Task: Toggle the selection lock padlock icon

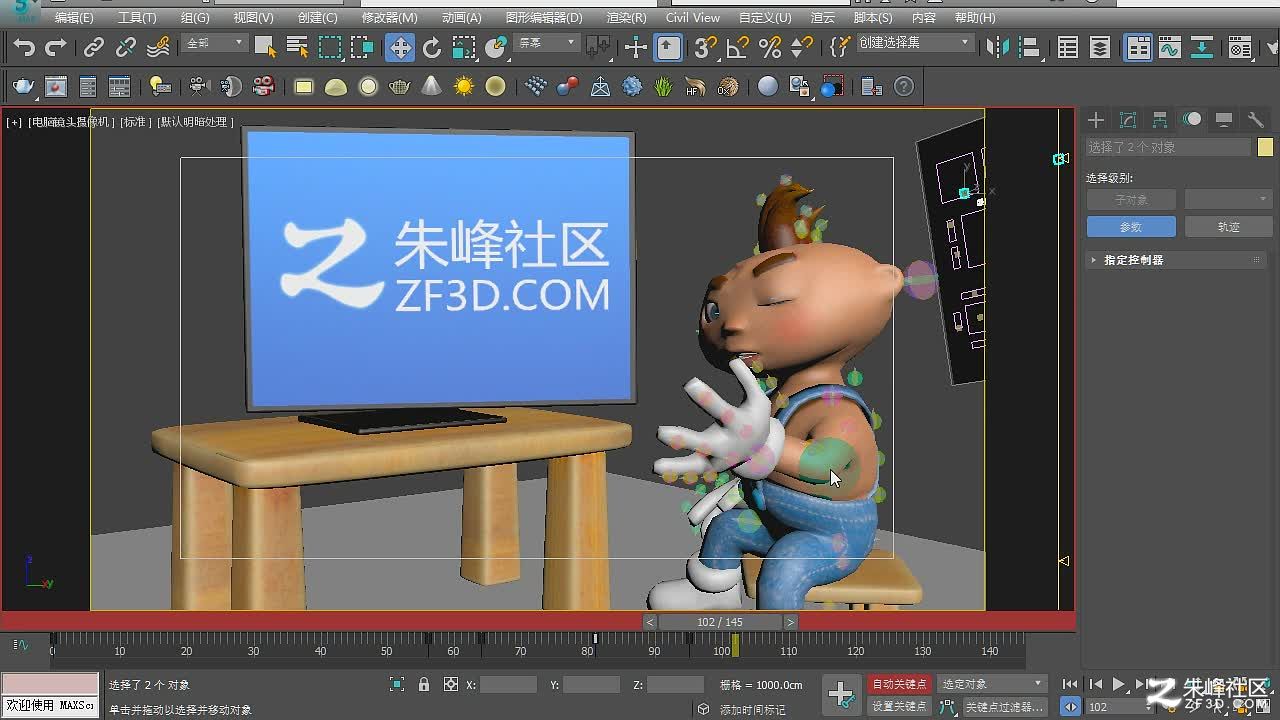Action: coord(424,685)
